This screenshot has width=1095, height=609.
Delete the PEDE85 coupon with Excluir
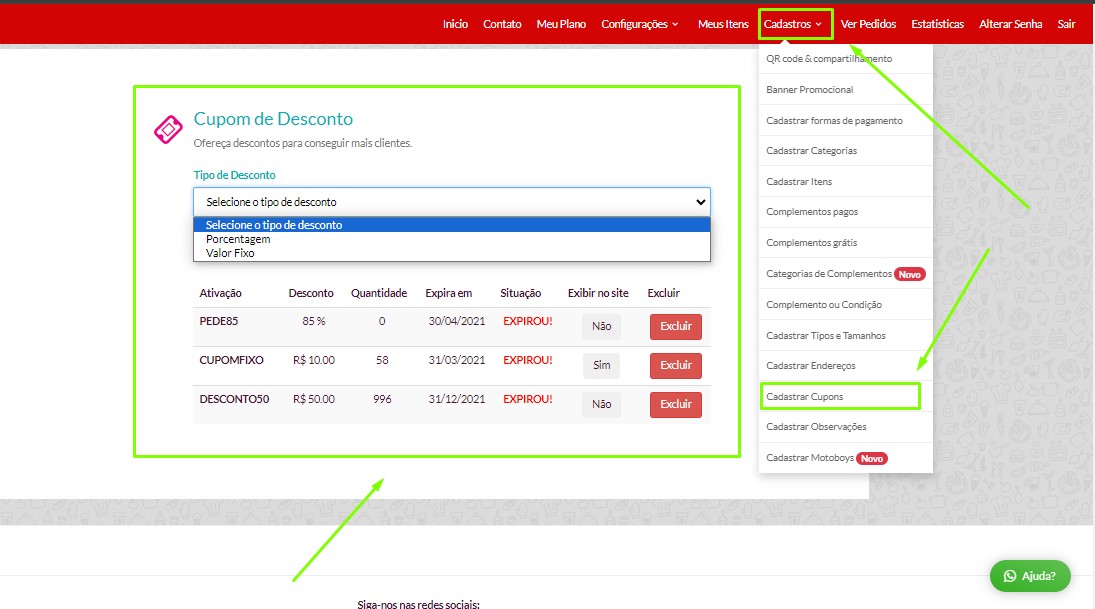[676, 327]
